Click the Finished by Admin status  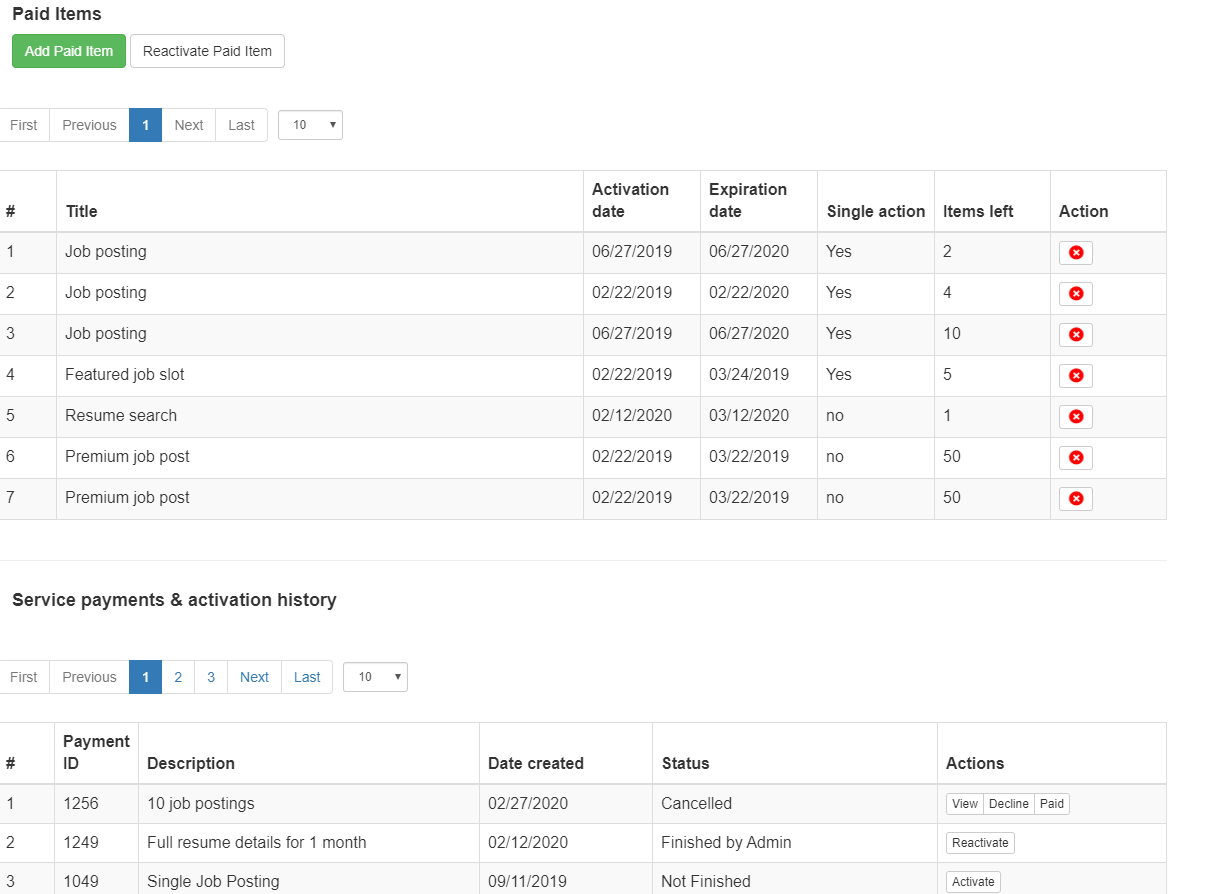[726, 842]
